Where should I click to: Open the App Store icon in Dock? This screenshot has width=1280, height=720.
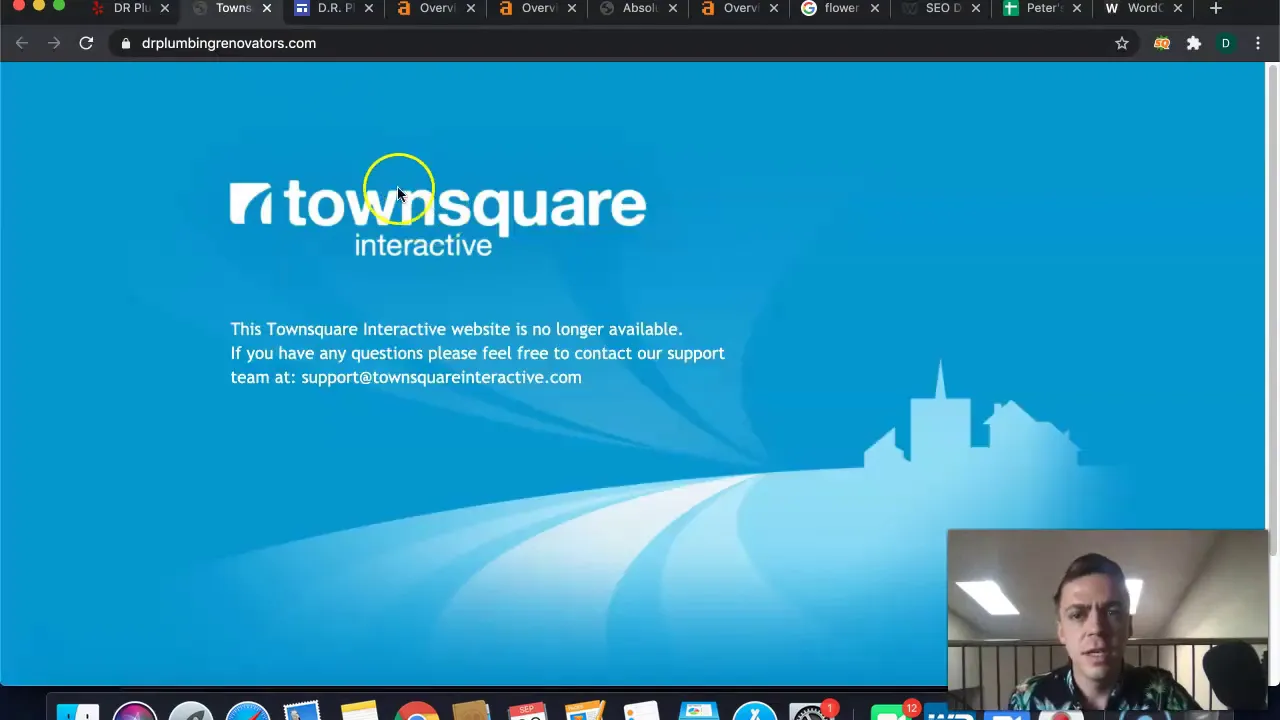tap(754, 711)
